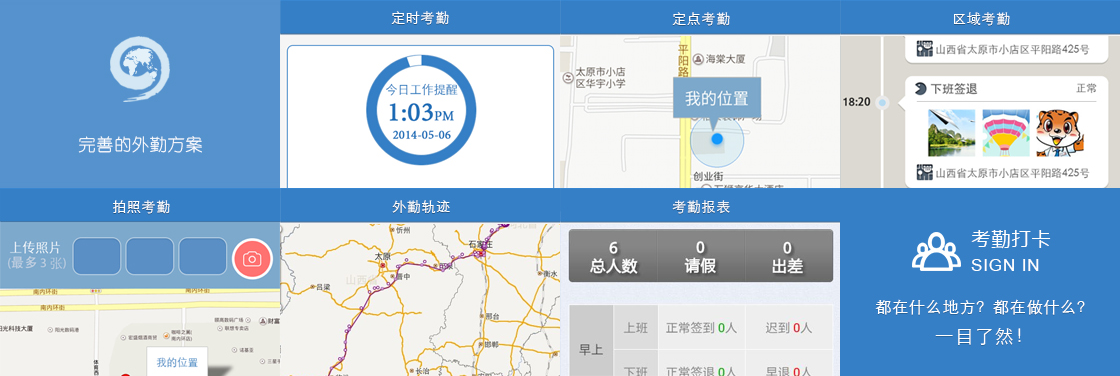
Task: Select the blue location dot on map
Action: pos(717,139)
